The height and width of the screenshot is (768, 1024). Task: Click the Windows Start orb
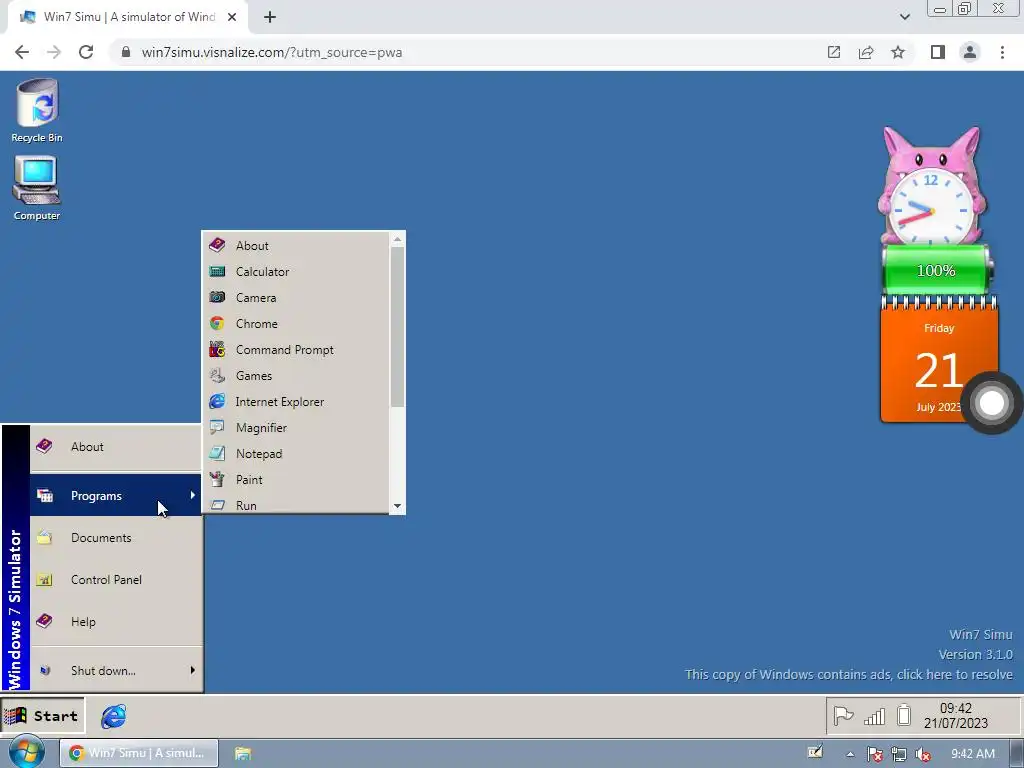[x=27, y=752]
